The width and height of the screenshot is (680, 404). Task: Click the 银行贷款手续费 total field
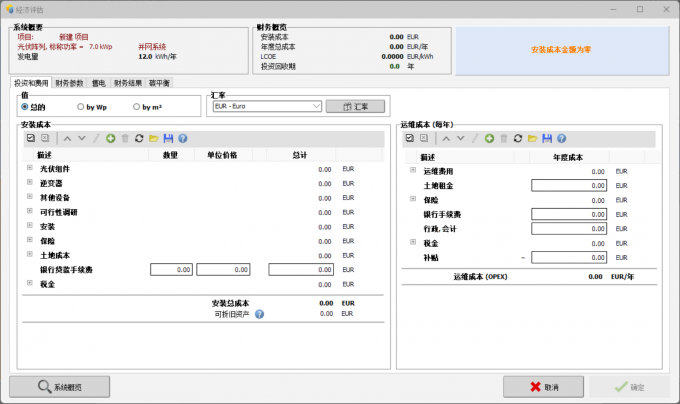pyautogui.click(x=301, y=270)
